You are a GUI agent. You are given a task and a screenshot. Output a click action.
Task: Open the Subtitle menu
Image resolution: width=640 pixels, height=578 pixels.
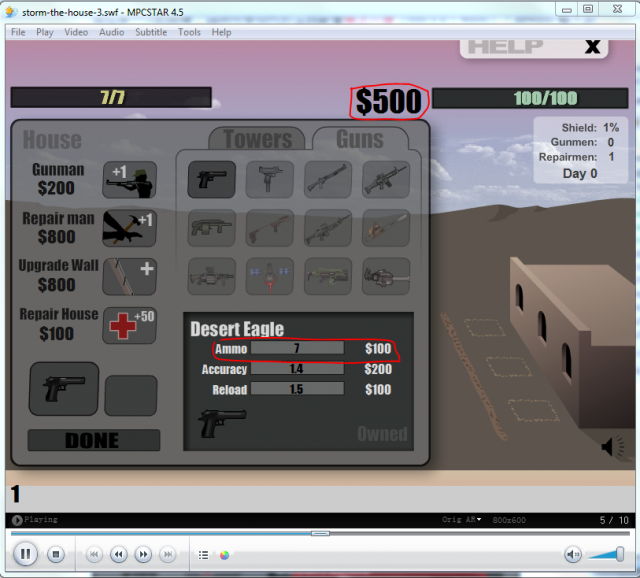pos(151,32)
